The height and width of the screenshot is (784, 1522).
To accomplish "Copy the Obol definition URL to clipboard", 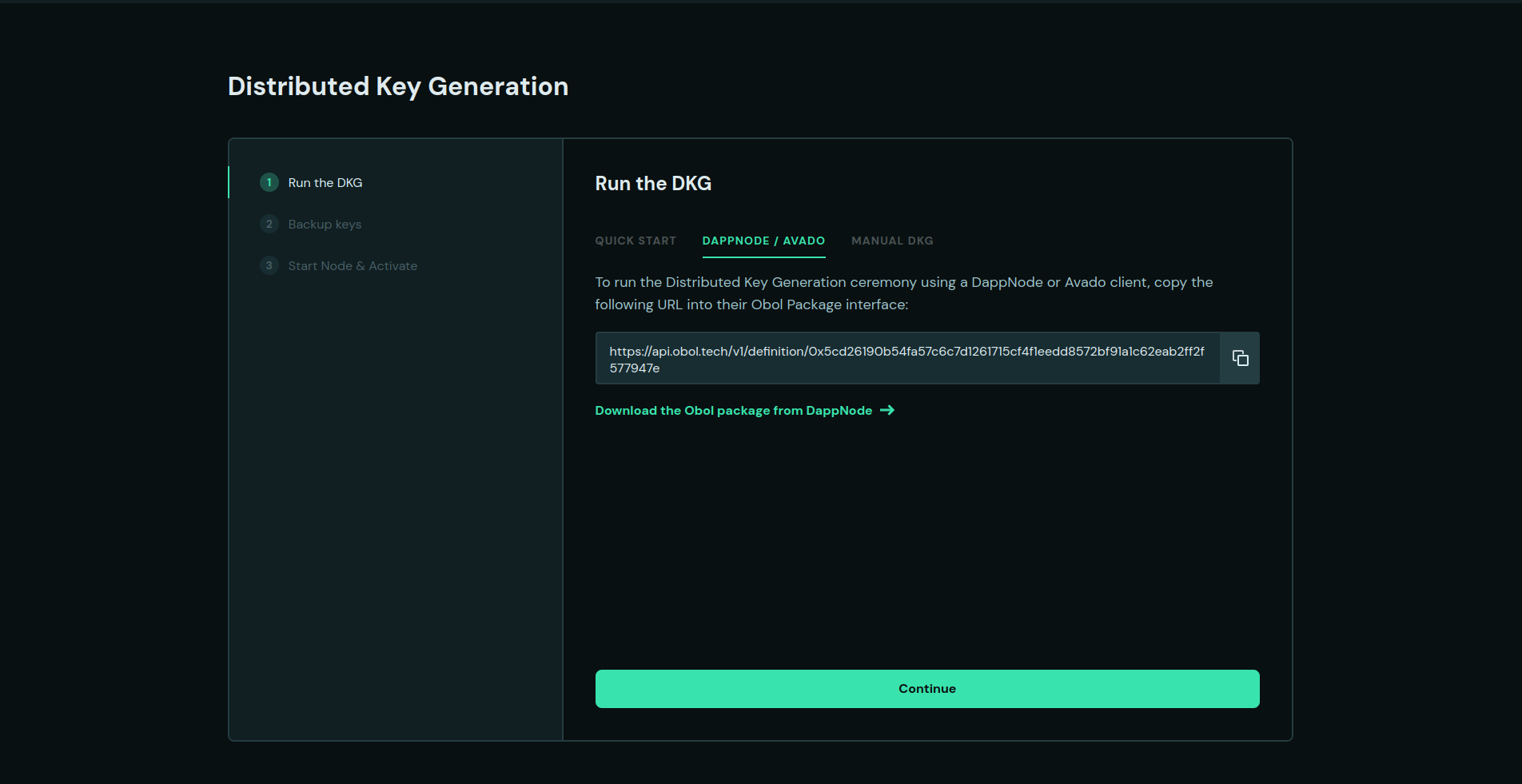I will tap(1240, 358).
